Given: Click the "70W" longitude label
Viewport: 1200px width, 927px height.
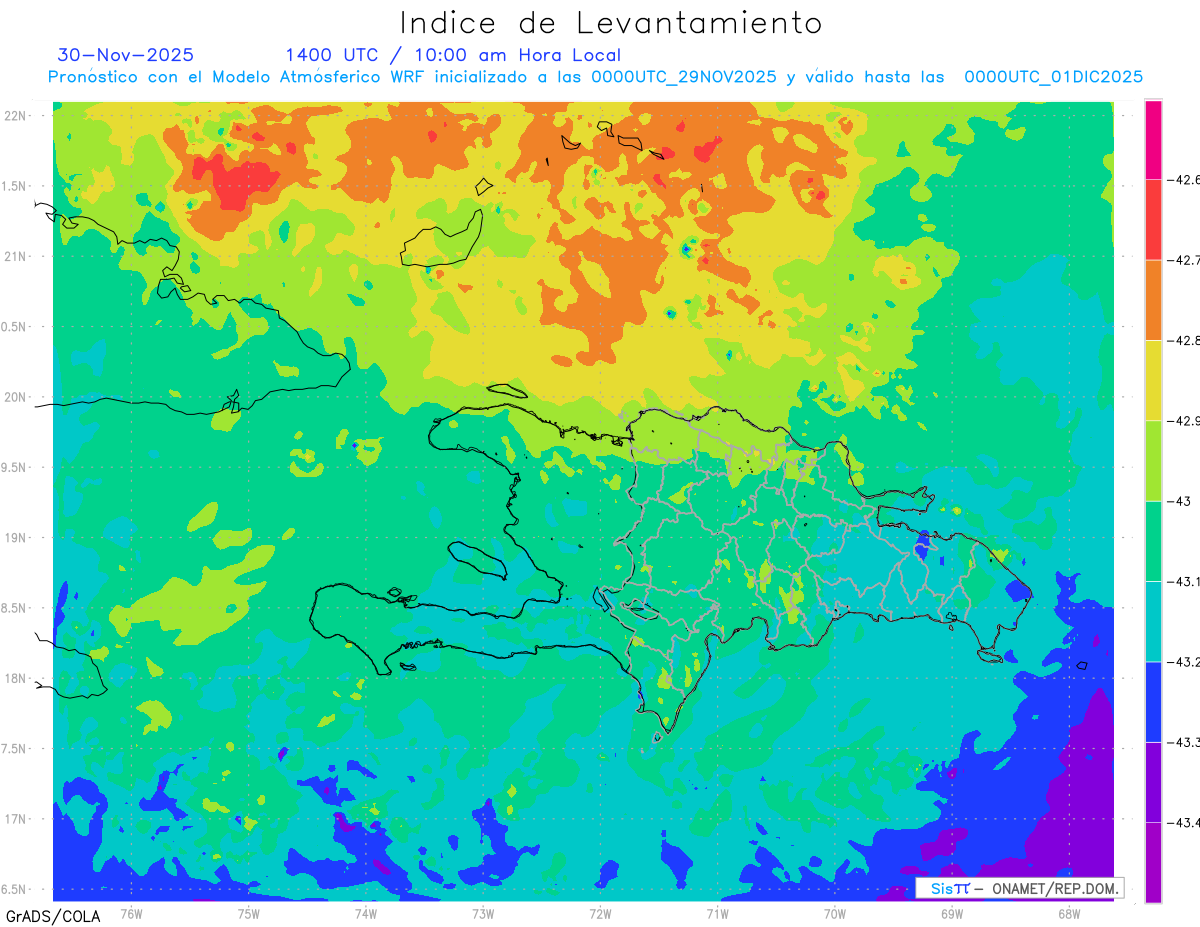Looking at the screenshot, I should click(x=835, y=914).
